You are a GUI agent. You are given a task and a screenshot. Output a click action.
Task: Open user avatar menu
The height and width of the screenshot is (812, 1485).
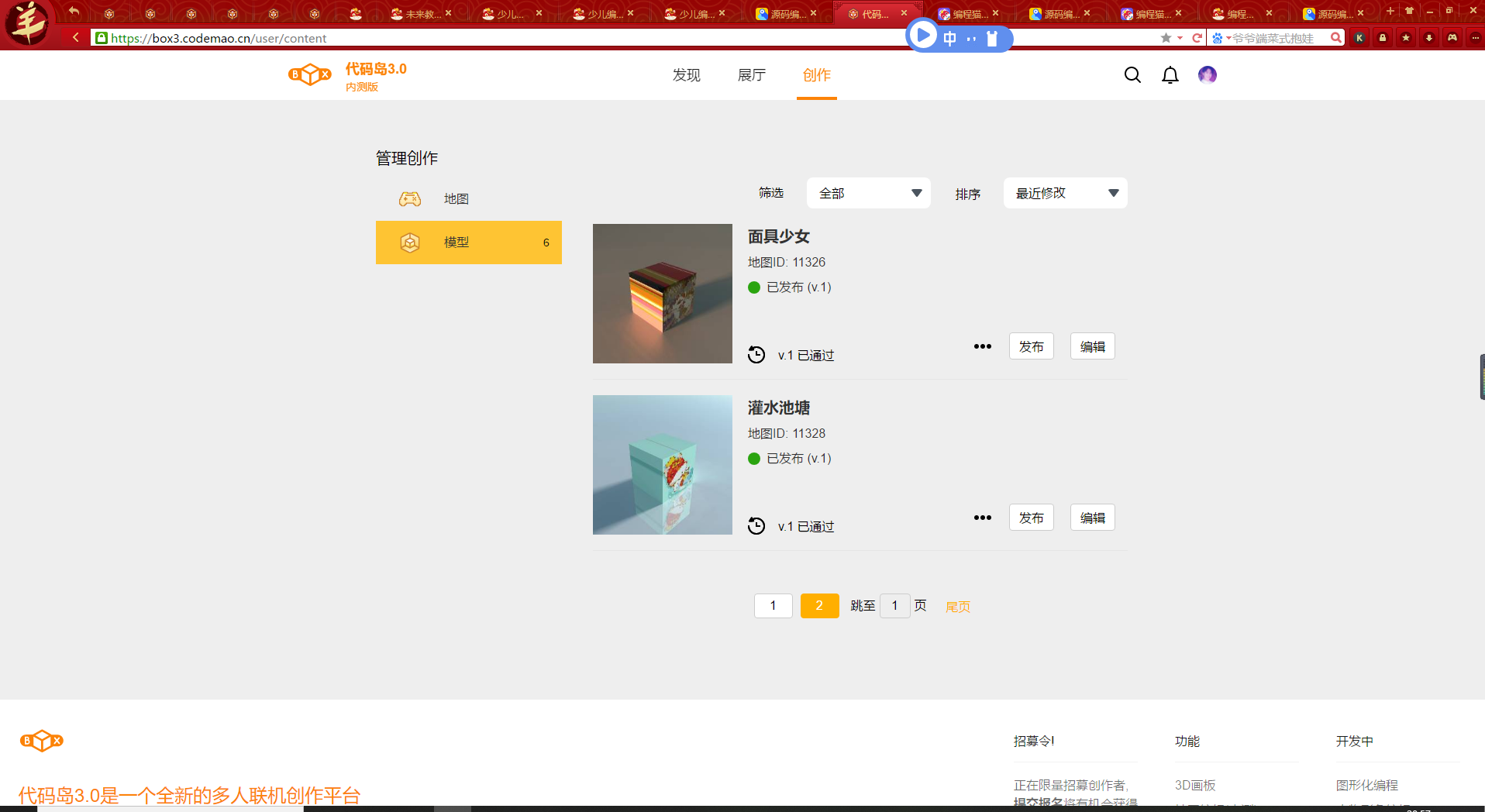tap(1208, 74)
